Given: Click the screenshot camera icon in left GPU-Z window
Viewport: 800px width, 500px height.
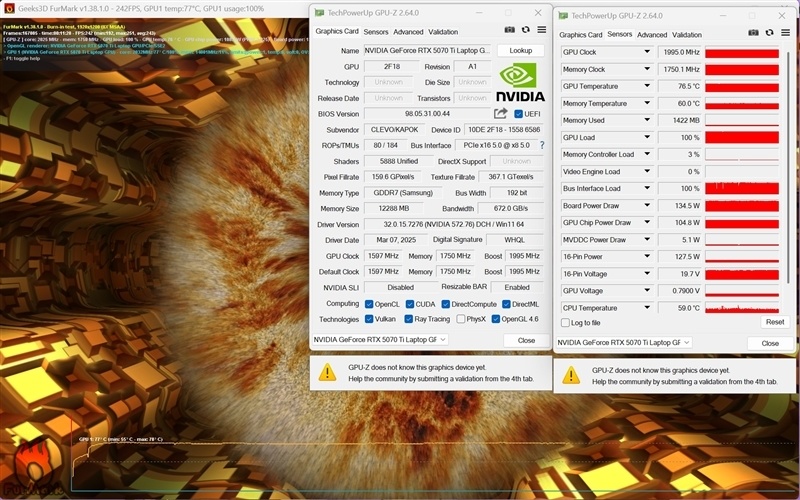Looking at the screenshot, I should click(x=509, y=30).
